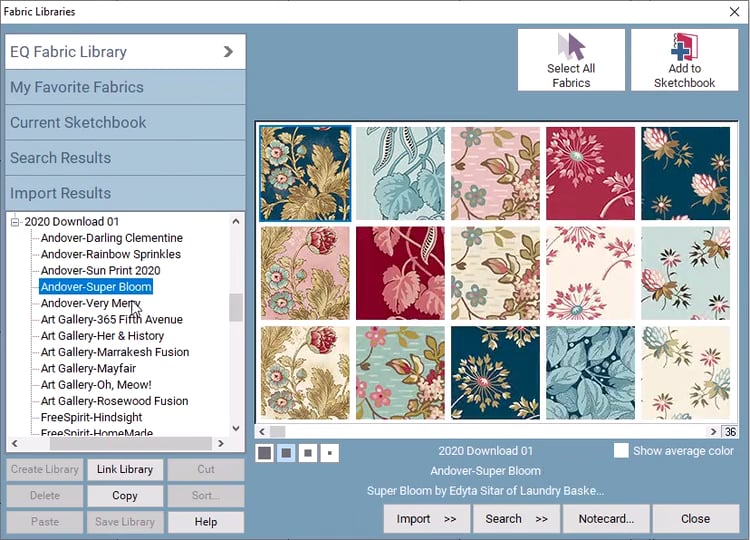Click the disabled Save Library button
The image size is (750, 540).
point(125,522)
